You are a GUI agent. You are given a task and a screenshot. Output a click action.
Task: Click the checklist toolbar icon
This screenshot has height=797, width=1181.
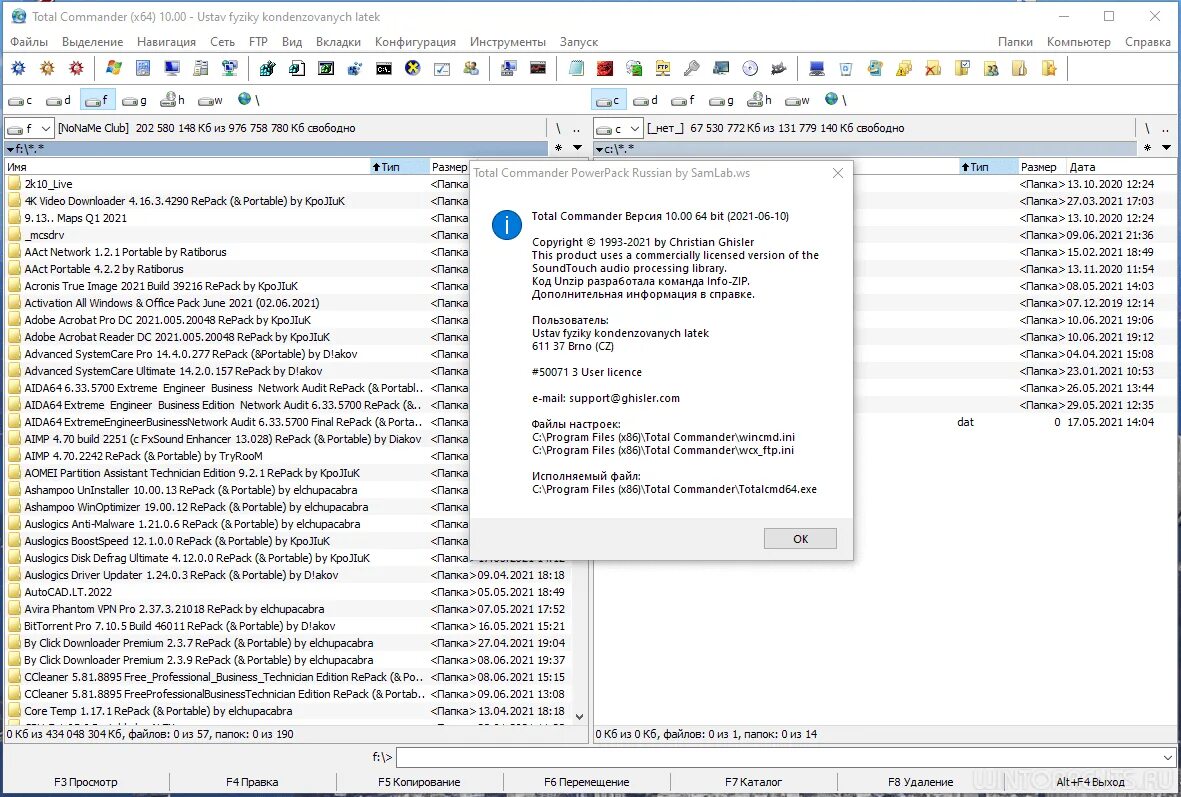442,69
